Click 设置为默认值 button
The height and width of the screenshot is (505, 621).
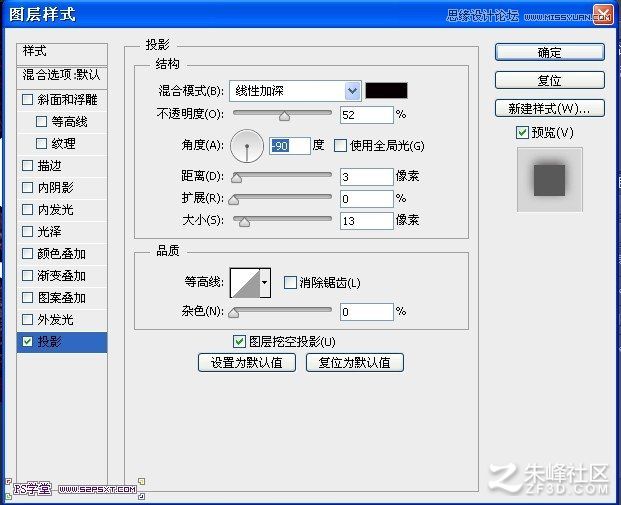[x=247, y=362]
